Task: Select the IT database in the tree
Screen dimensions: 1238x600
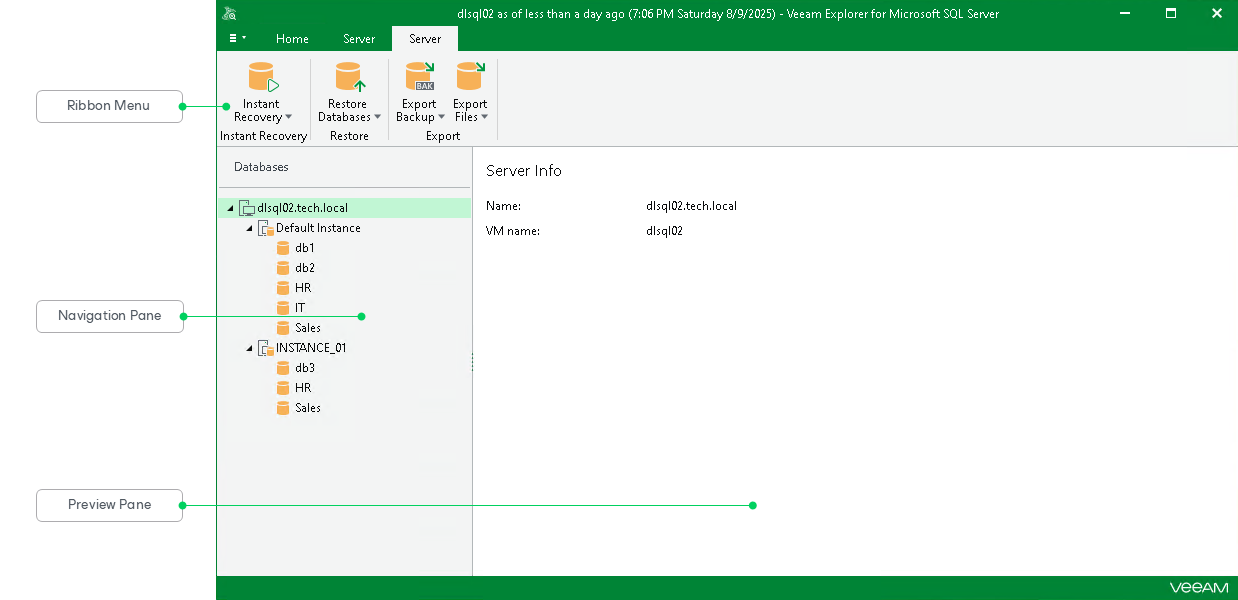Action: coord(301,307)
